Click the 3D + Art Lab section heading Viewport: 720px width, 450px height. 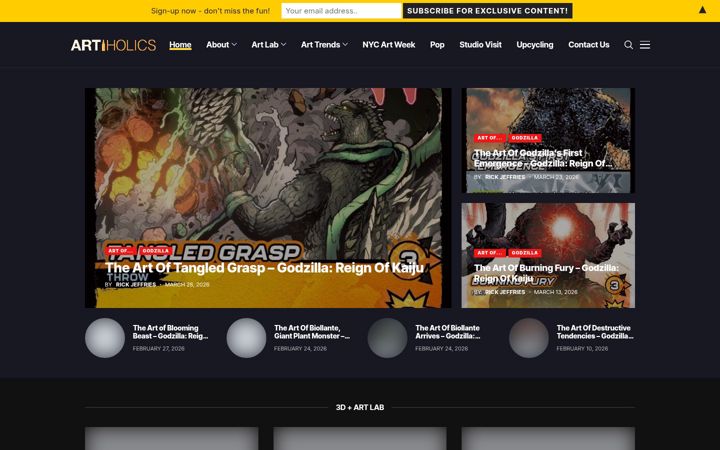point(360,407)
